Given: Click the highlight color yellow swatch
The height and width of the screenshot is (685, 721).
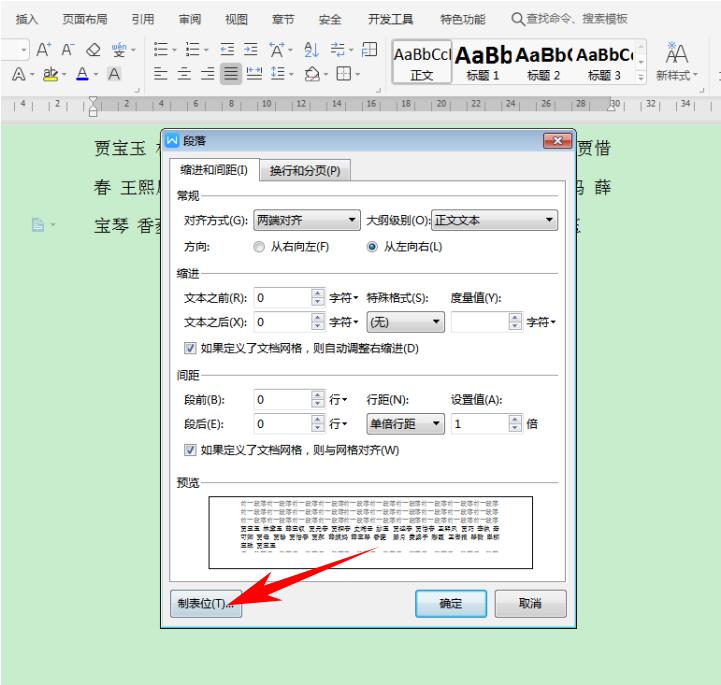Looking at the screenshot, I should [x=50, y=74].
